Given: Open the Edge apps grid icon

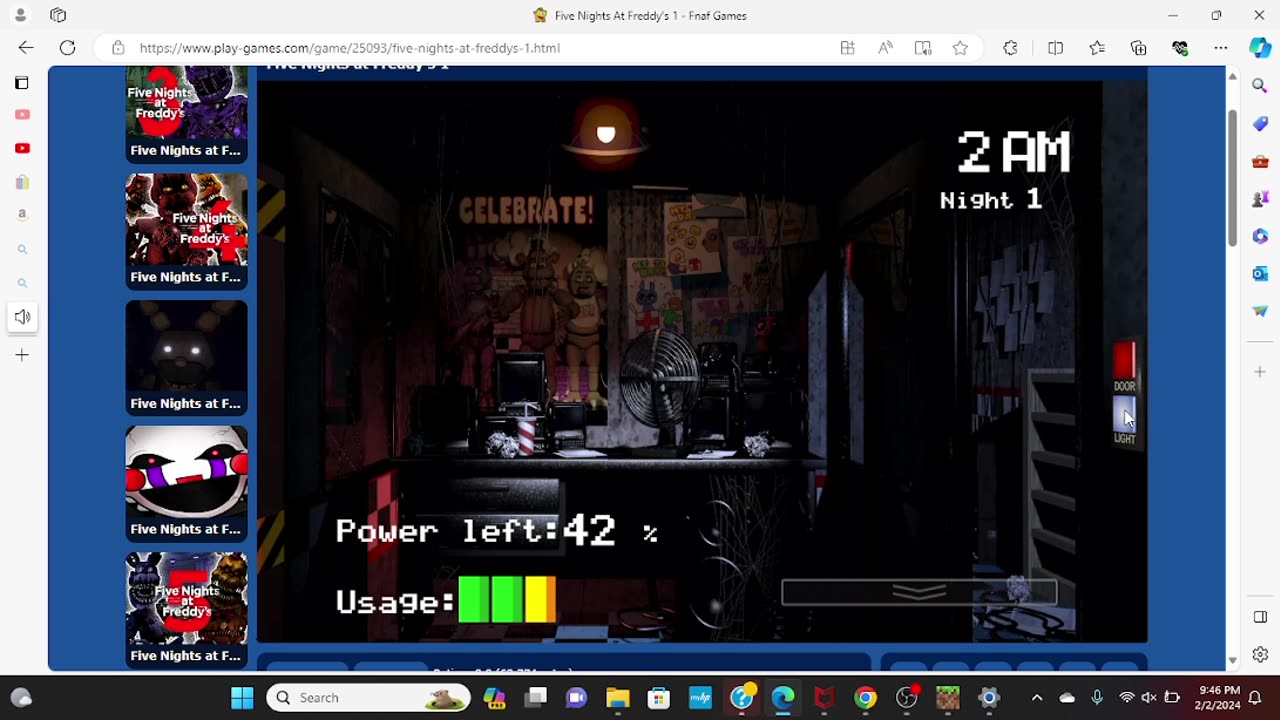Looking at the screenshot, I should (847, 48).
